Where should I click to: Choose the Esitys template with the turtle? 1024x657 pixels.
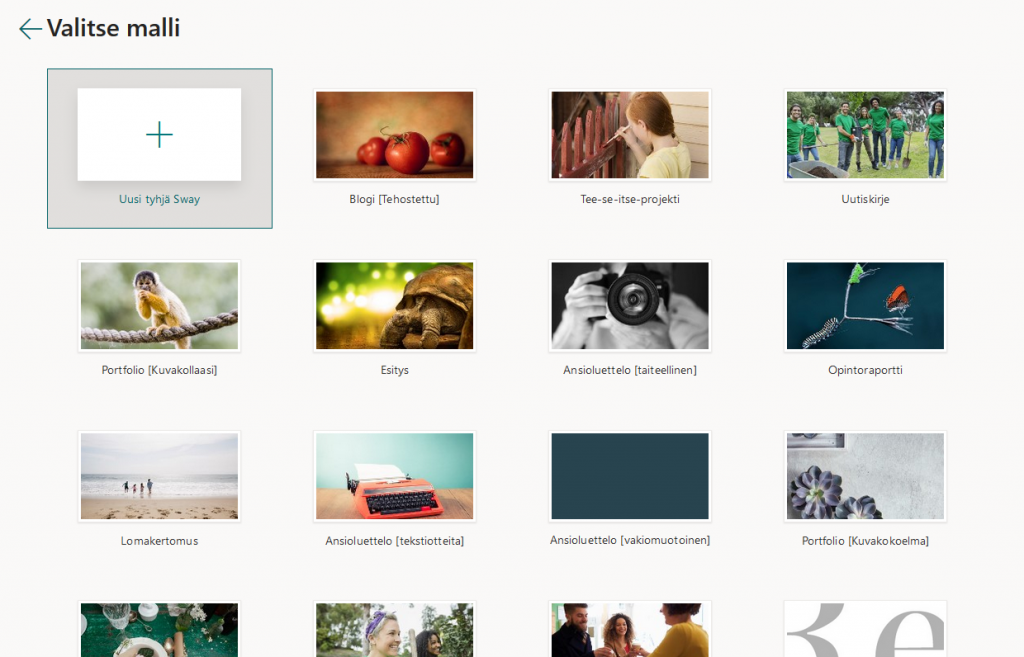pyautogui.click(x=394, y=305)
